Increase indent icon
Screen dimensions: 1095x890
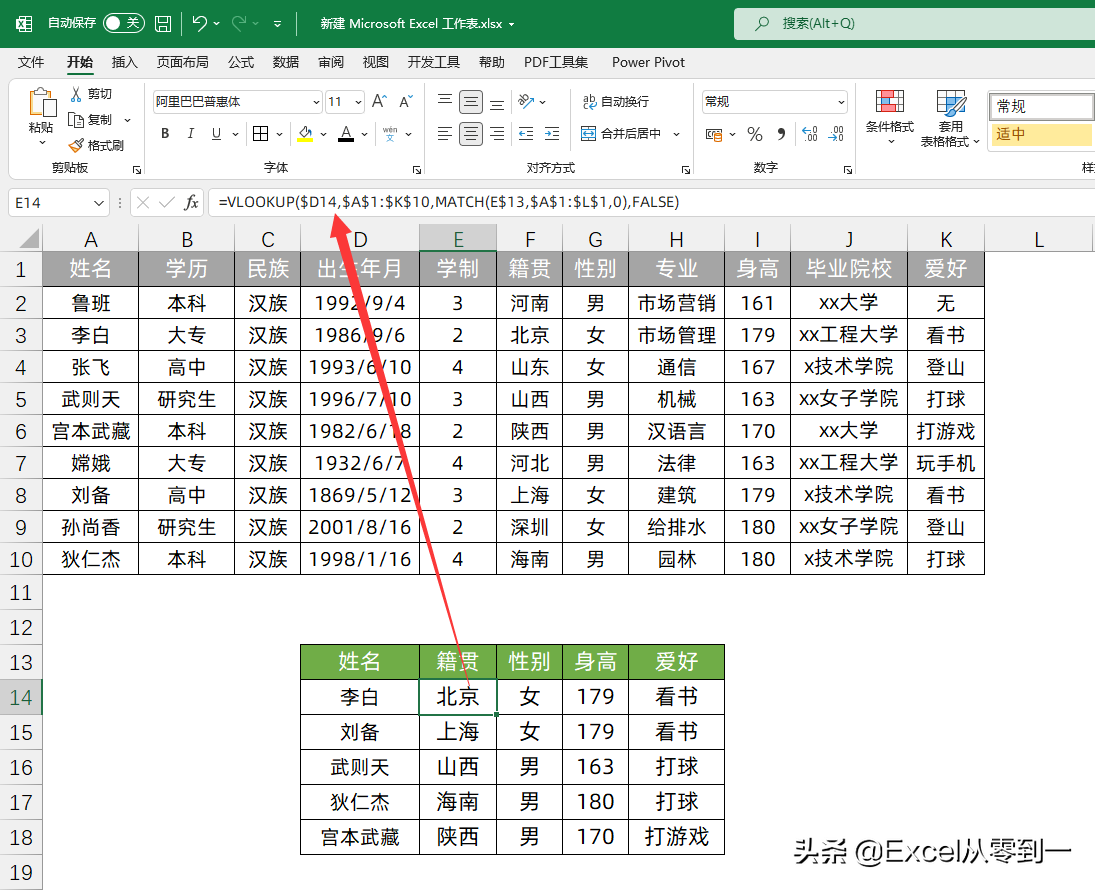point(552,133)
